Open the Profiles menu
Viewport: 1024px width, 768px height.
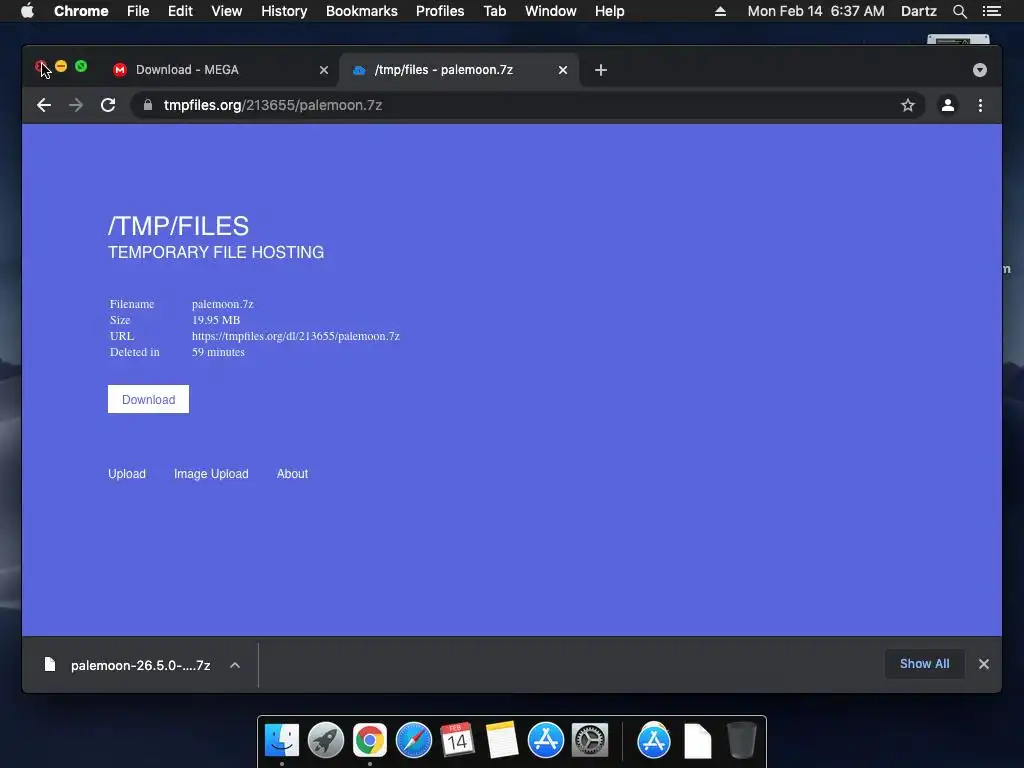tap(440, 11)
